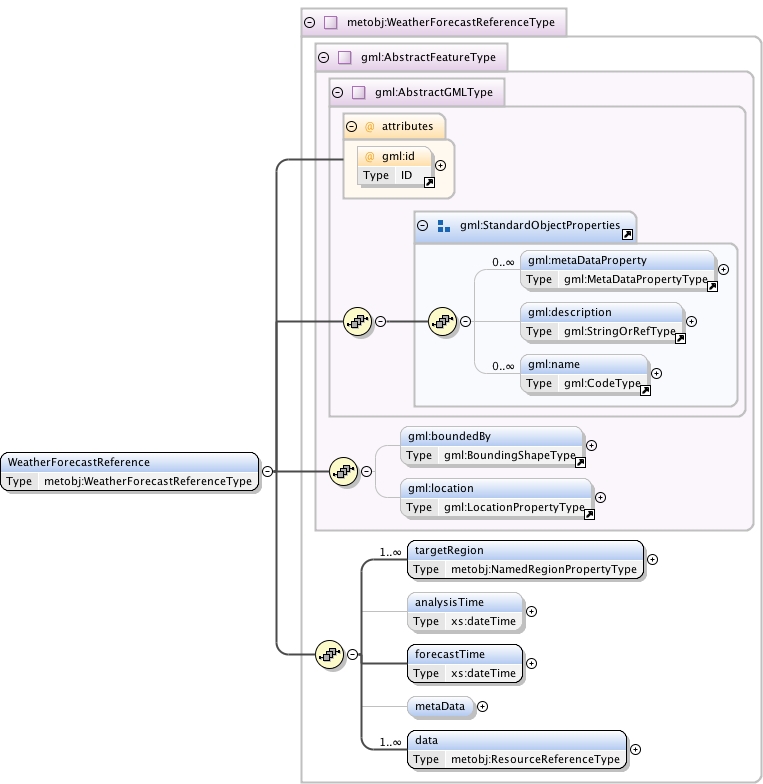Expand the metaData element

tap(482, 706)
